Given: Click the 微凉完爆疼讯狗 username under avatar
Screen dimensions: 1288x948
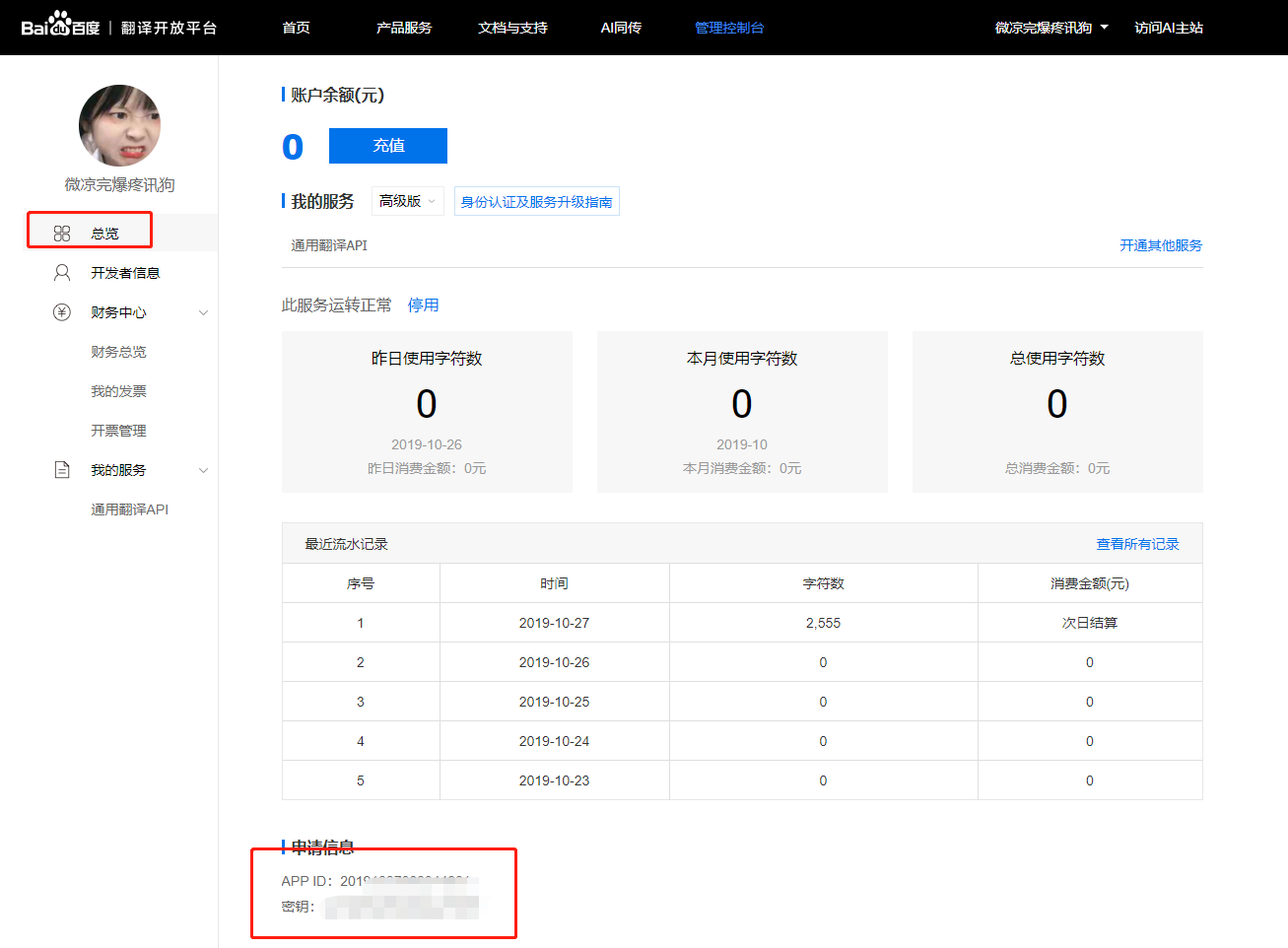Looking at the screenshot, I should tap(119, 185).
